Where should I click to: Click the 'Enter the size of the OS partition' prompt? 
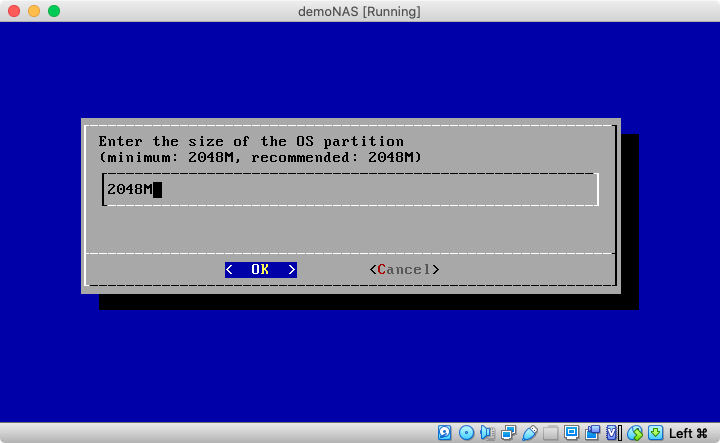[x=251, y=141]
